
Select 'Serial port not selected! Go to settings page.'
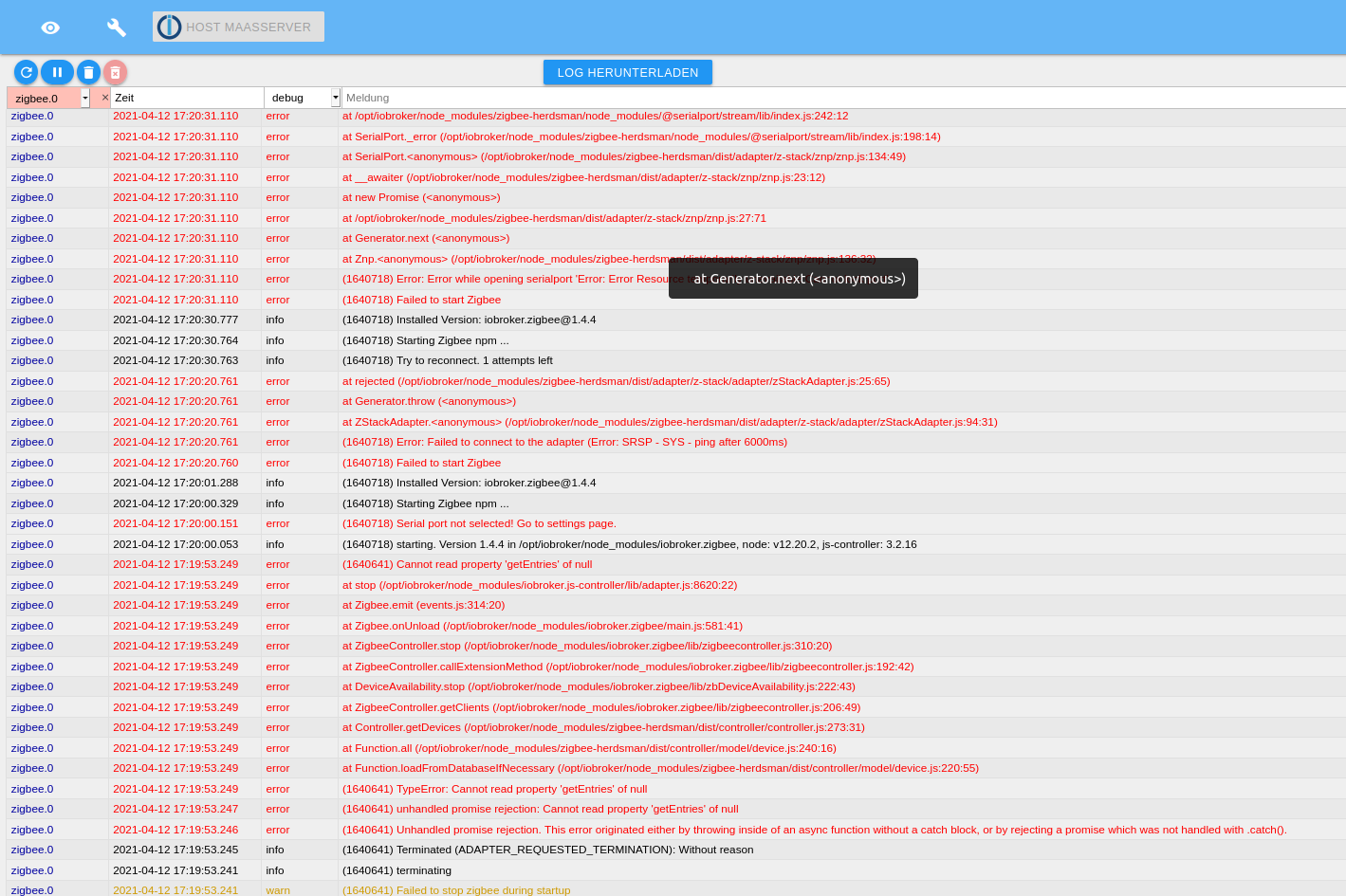(479, 523)
